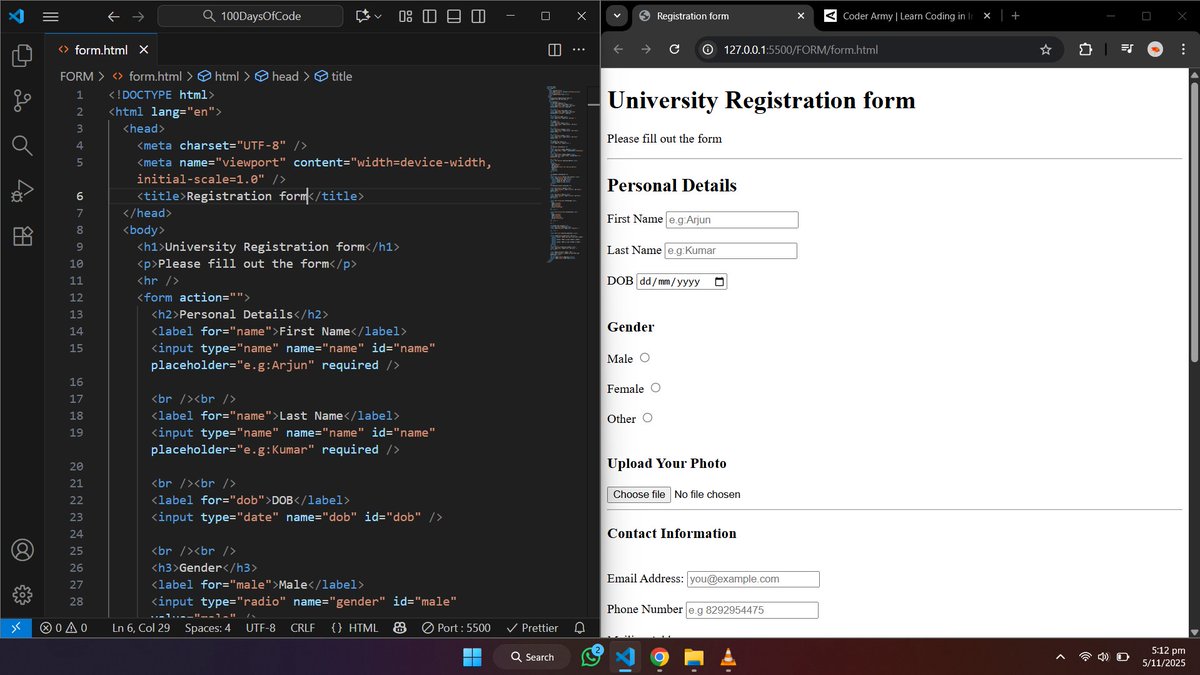Click the Choose file button
The height and width of the screenshot is (675, 1200).
click(x=639, y=494)
